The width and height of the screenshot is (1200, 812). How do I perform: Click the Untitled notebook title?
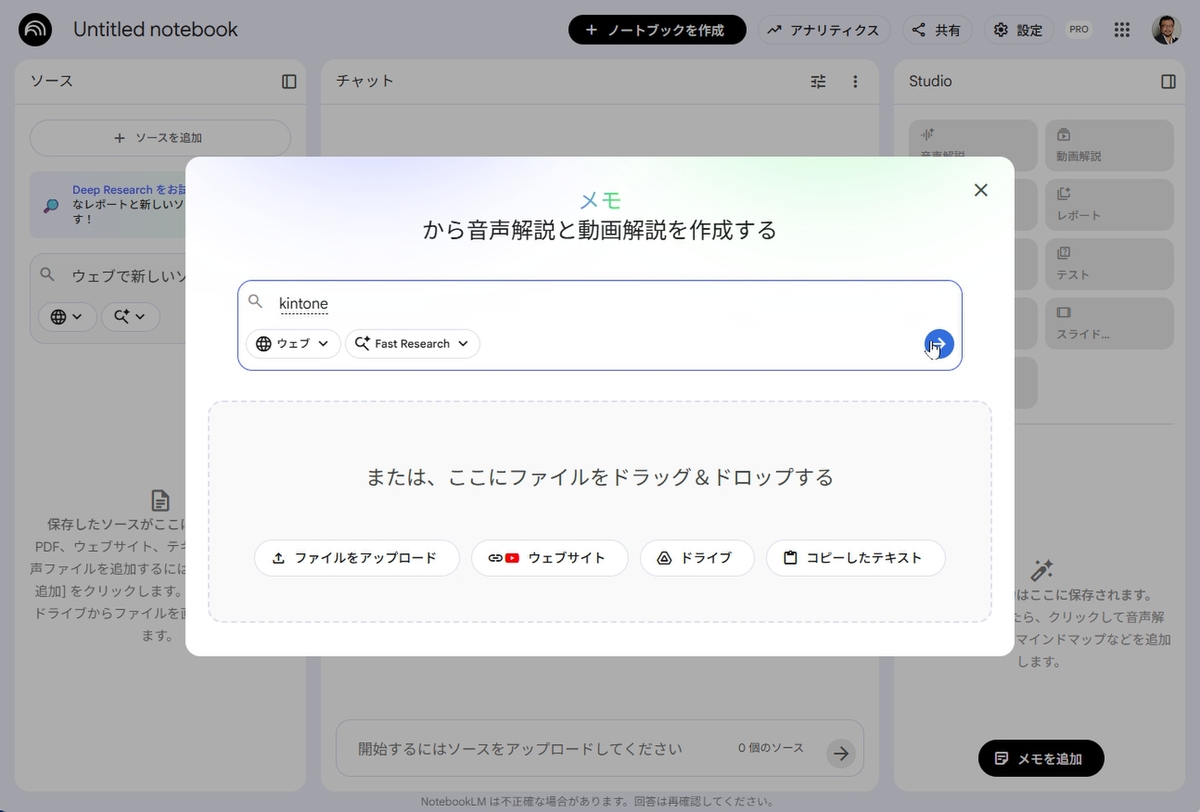point(155,29)
